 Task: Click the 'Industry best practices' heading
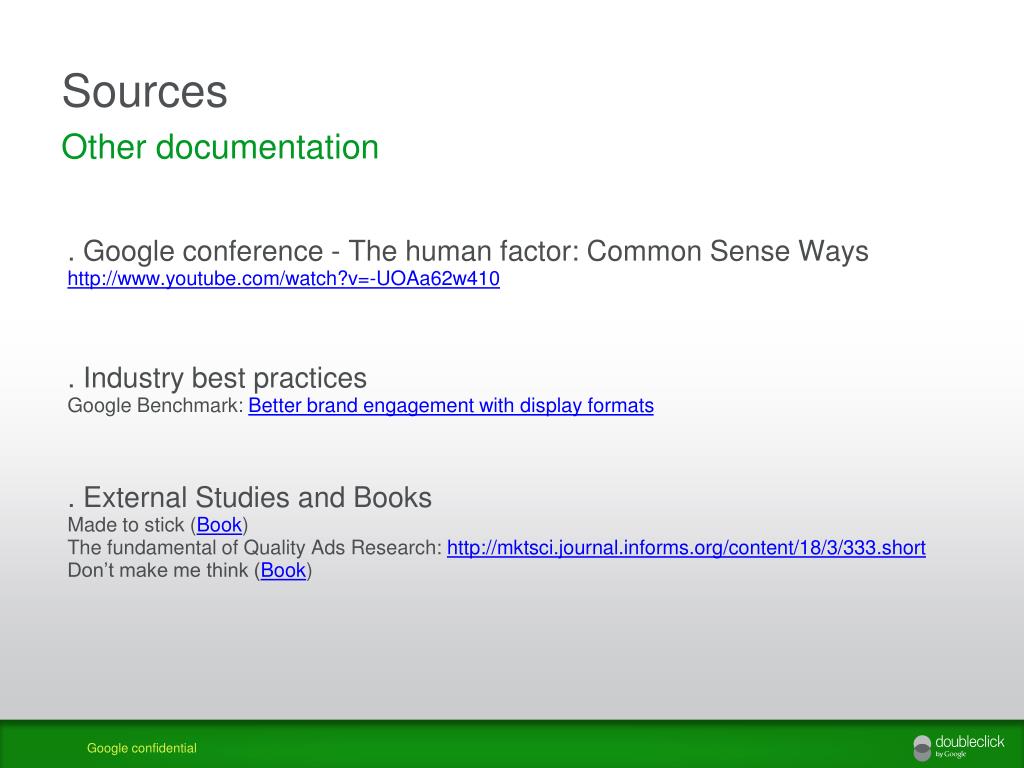(x=217, y=378)
